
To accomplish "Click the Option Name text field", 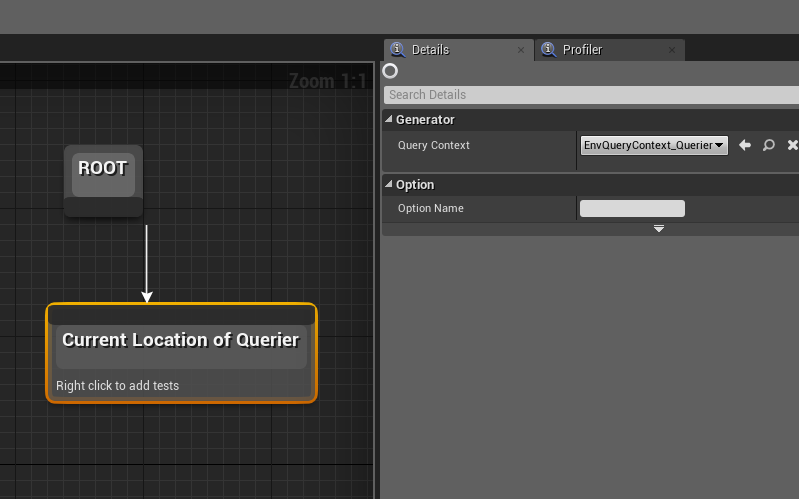I will (632, 208).
